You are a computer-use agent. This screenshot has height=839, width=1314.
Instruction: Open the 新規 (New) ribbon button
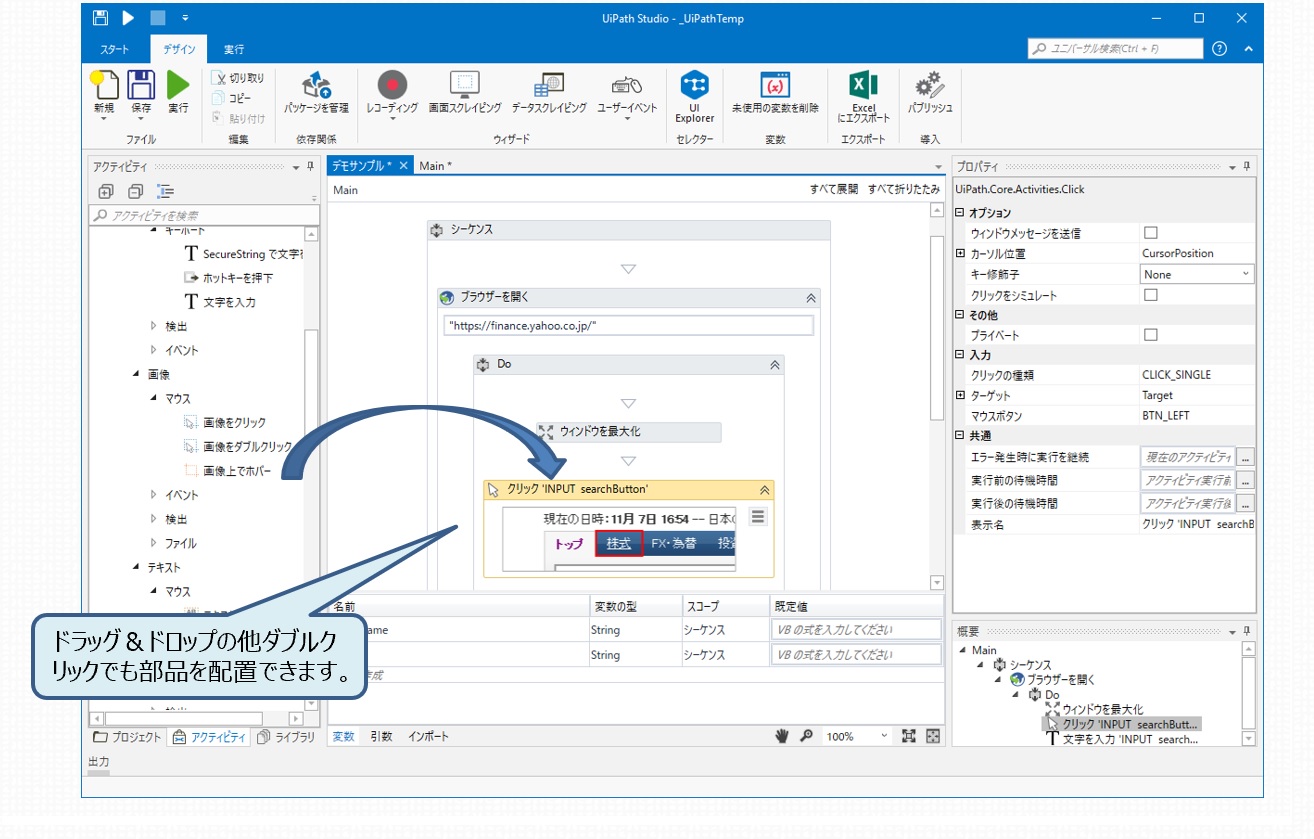tap(104, 93)
